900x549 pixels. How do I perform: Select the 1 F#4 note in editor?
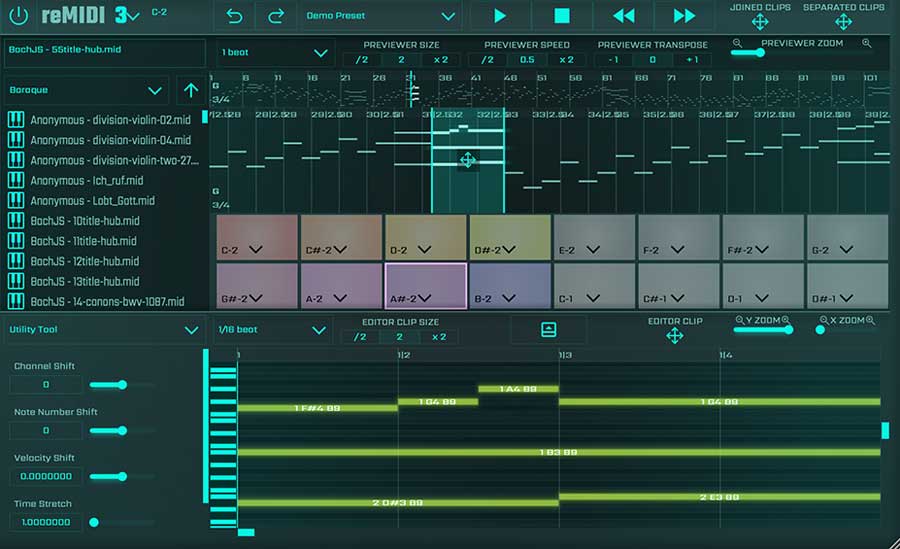[x=317, y=408]
